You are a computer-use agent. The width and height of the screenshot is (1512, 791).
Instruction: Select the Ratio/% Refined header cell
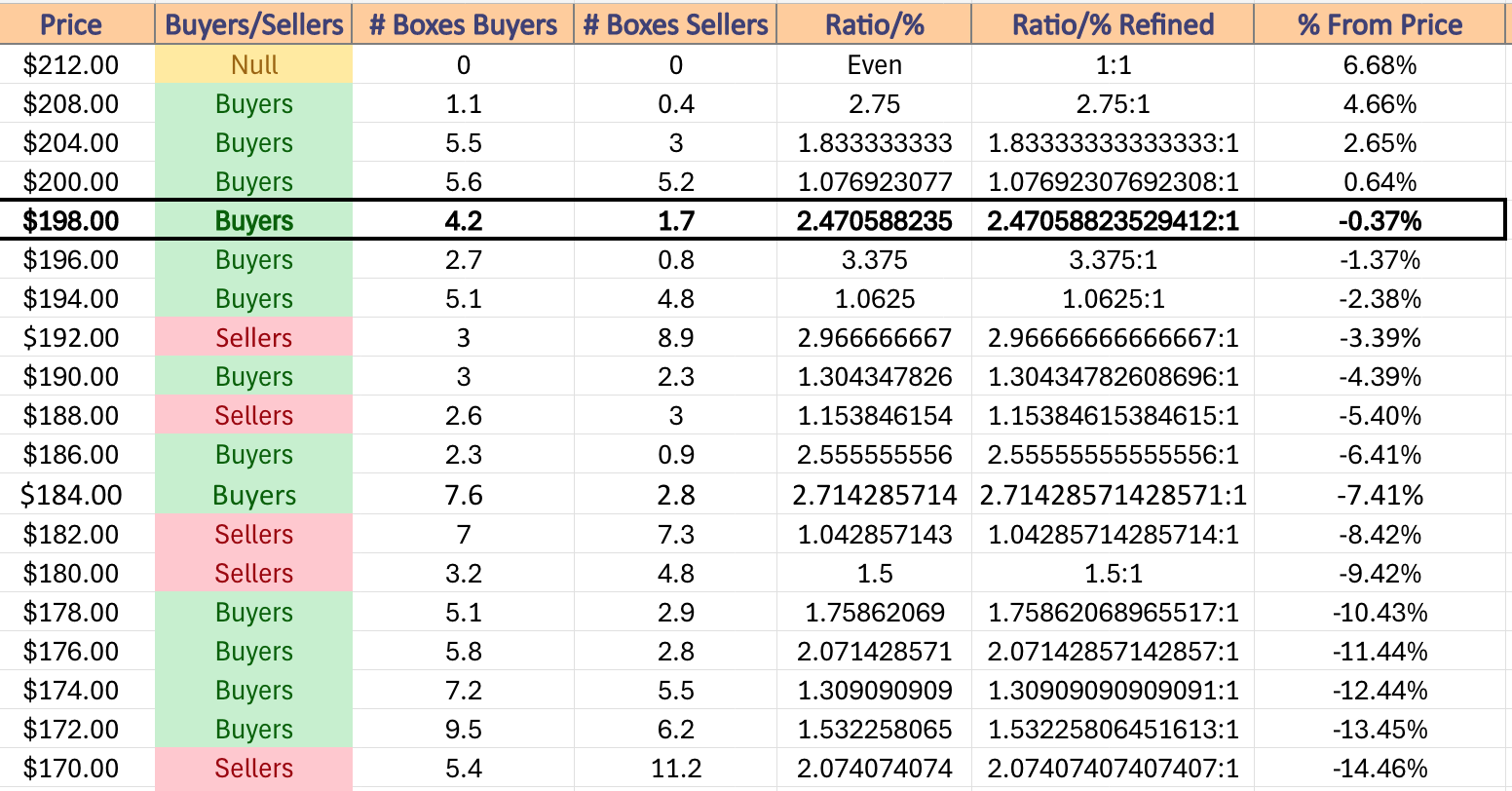point(1113,23)
